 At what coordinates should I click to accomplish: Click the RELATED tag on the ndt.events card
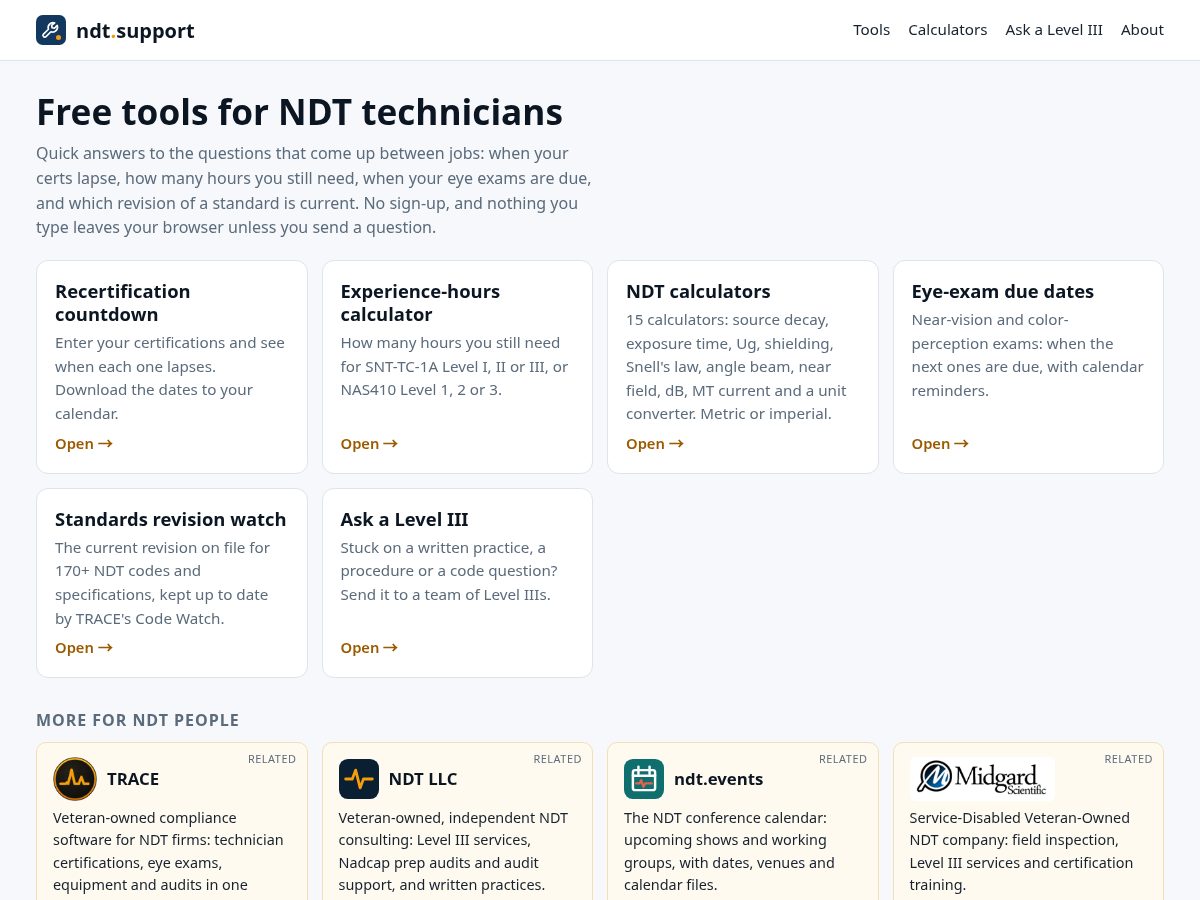click(843, 759)
